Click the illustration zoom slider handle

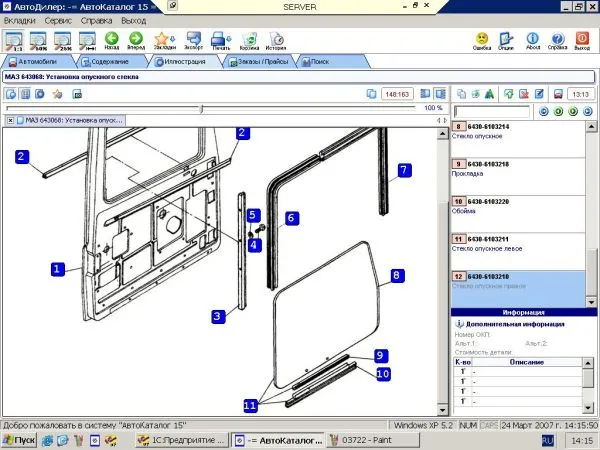coord(201,109)
